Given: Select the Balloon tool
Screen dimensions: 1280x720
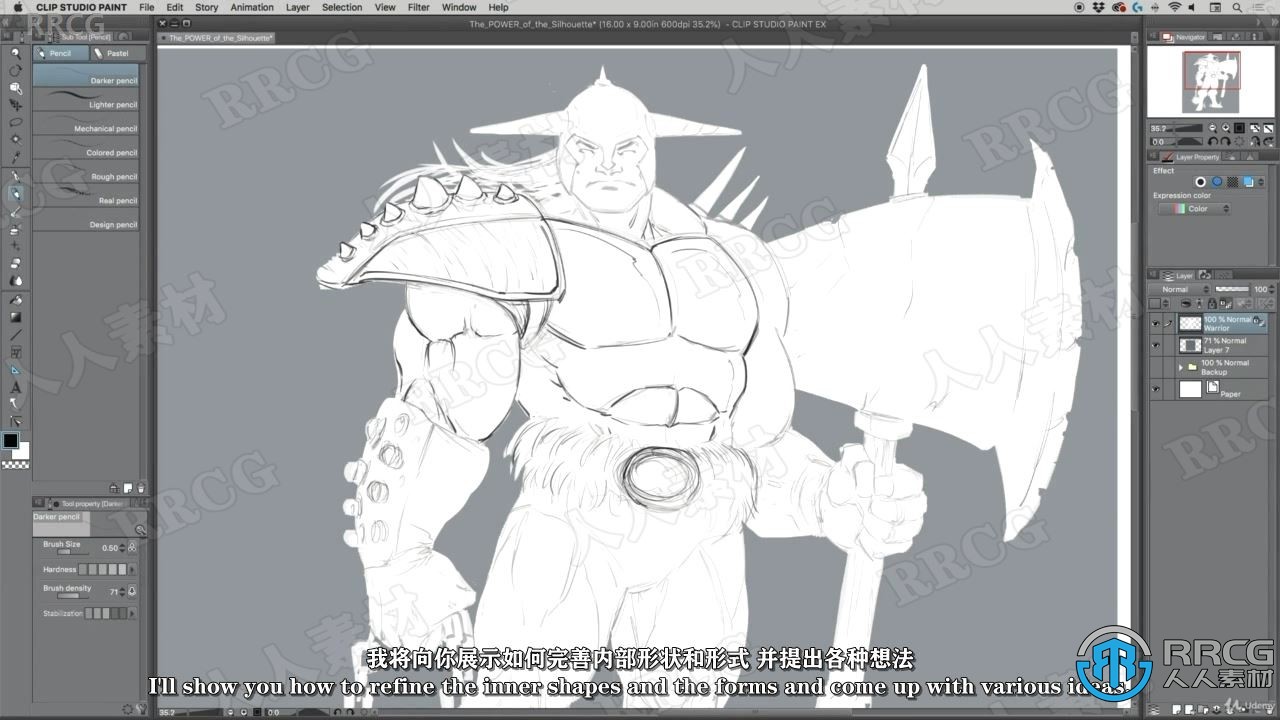Looking at the screenshot, I should tap(16, 404).
